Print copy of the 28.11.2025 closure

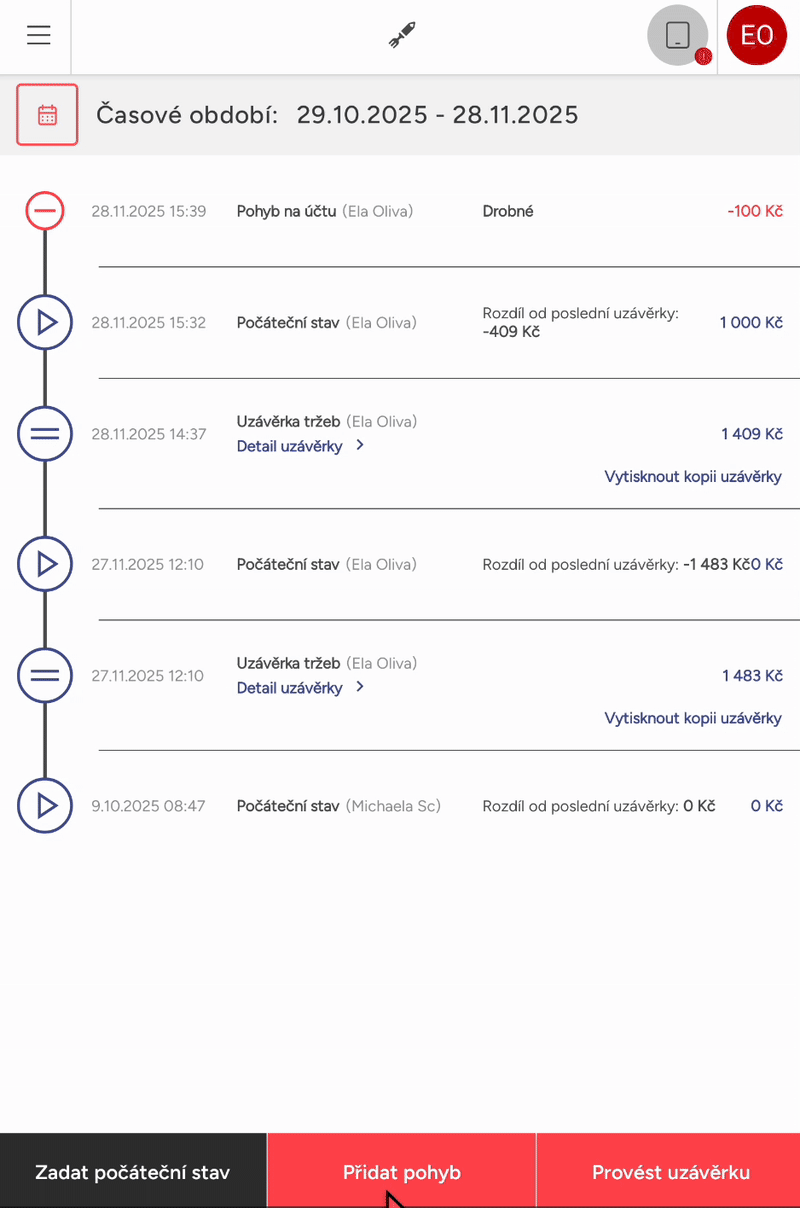click(693, 477)
